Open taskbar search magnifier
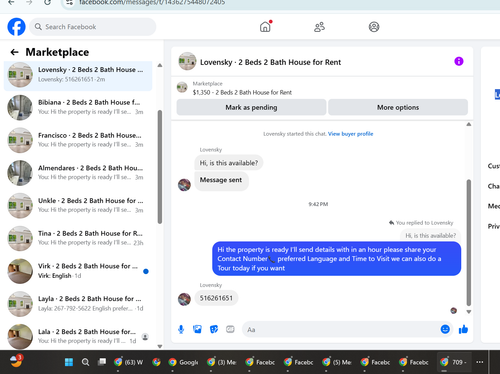500x374 pixels. point(85,362)
